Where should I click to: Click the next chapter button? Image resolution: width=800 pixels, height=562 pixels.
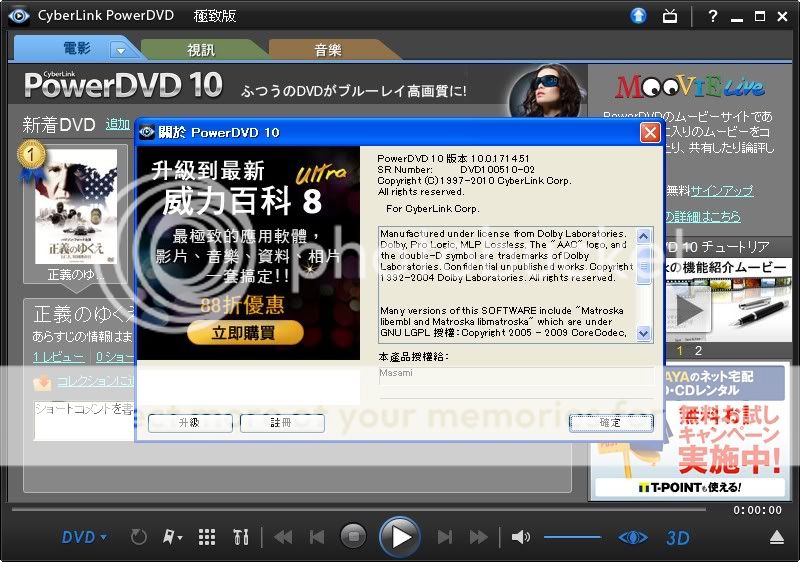click(444, 537)
